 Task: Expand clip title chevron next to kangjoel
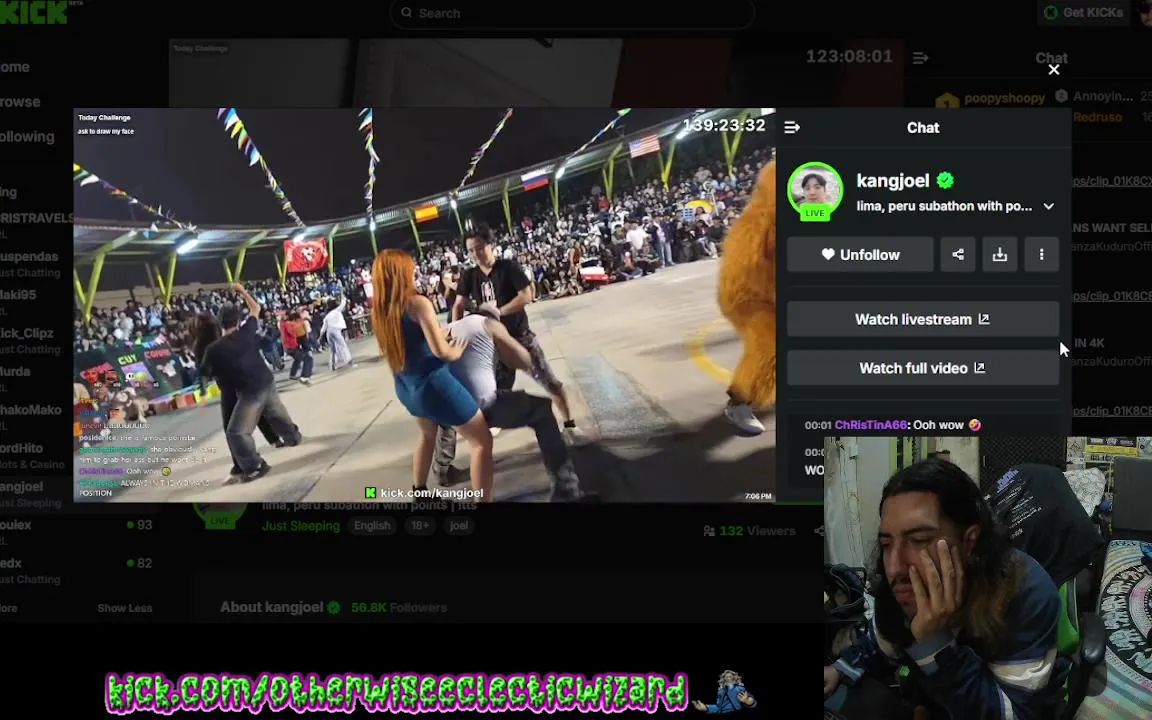point(1048,206)
